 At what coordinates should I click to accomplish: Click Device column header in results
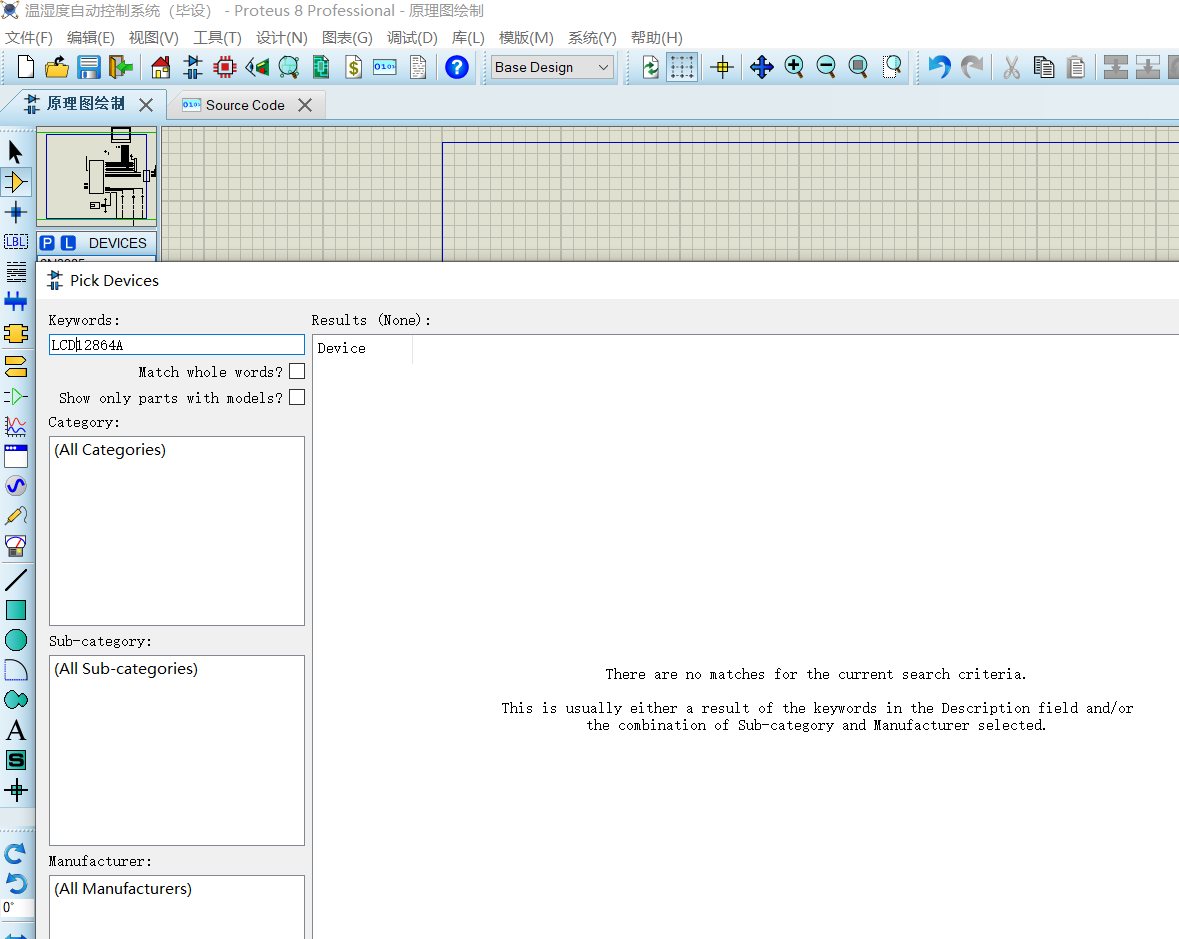click(362, 348)
